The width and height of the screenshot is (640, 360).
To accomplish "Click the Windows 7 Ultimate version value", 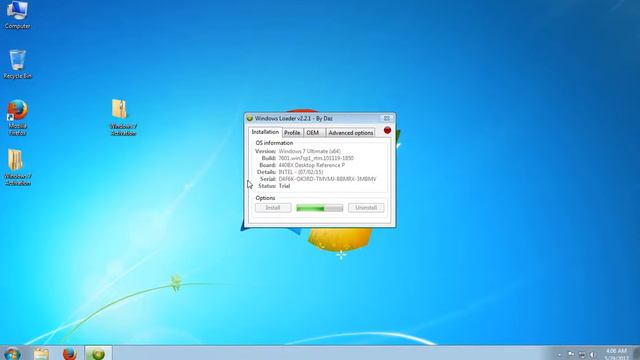I will pos(309,151).
